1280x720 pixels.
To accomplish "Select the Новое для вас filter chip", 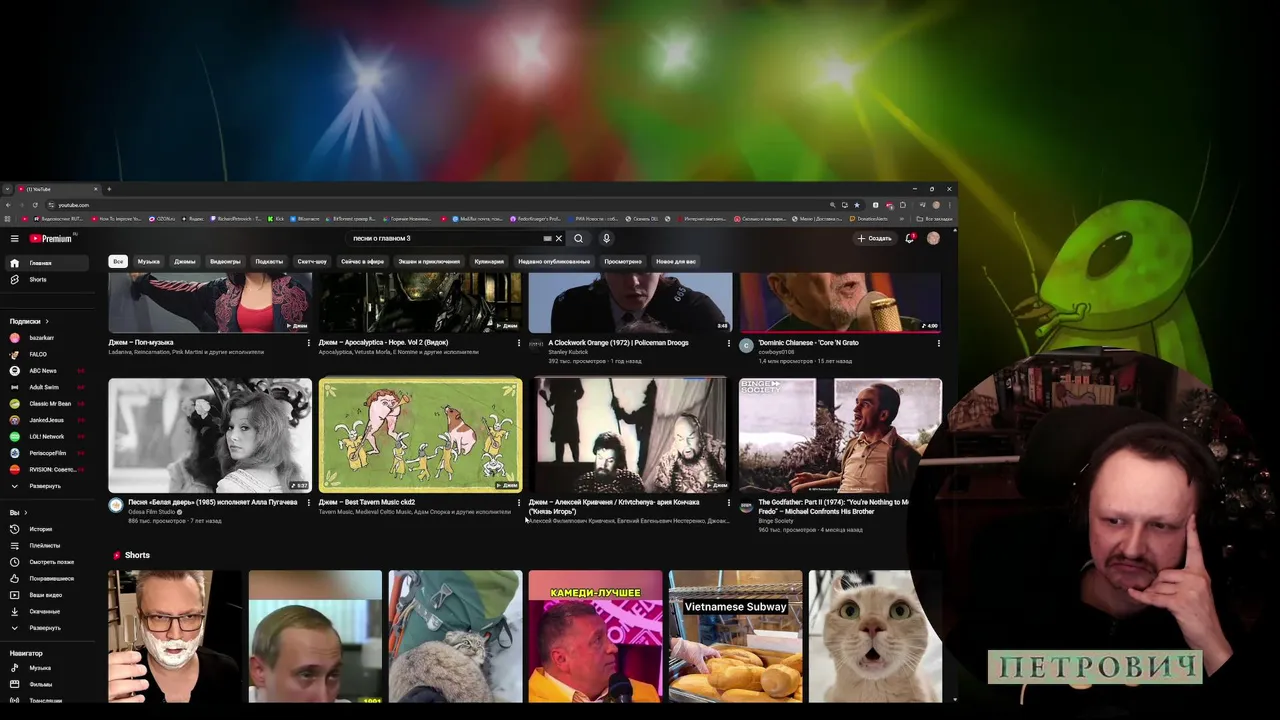I will pos(676,261).
